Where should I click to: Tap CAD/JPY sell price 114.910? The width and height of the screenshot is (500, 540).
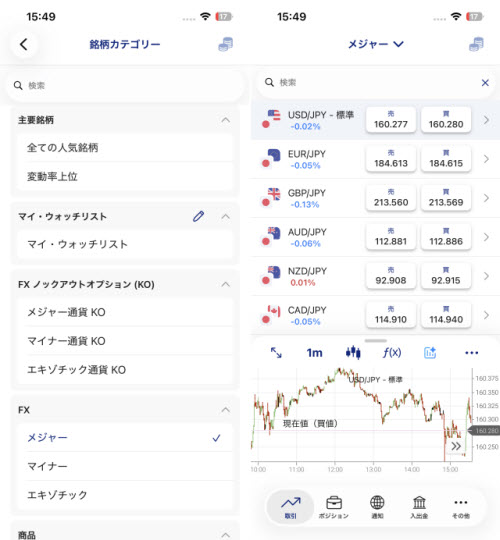(391, 315)
